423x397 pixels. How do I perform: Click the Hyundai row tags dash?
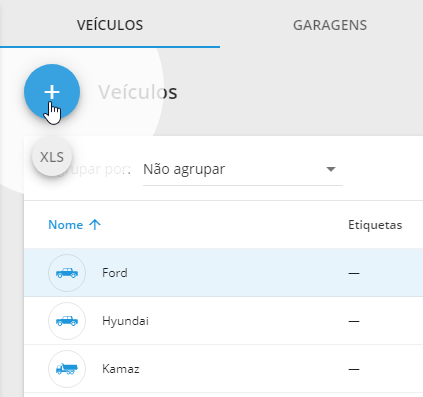click(354, 321)
